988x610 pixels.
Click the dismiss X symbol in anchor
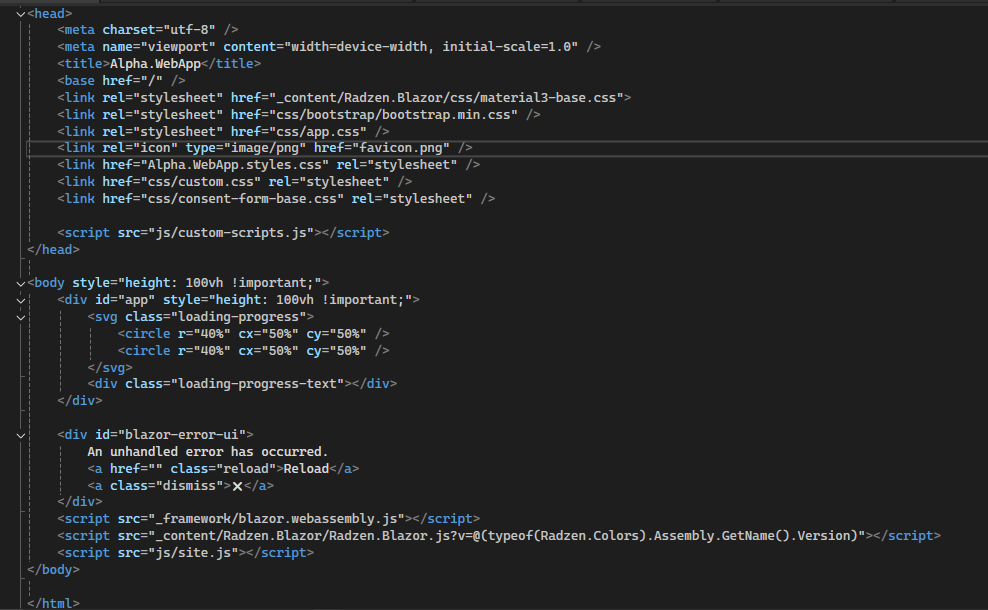(238, 486)
